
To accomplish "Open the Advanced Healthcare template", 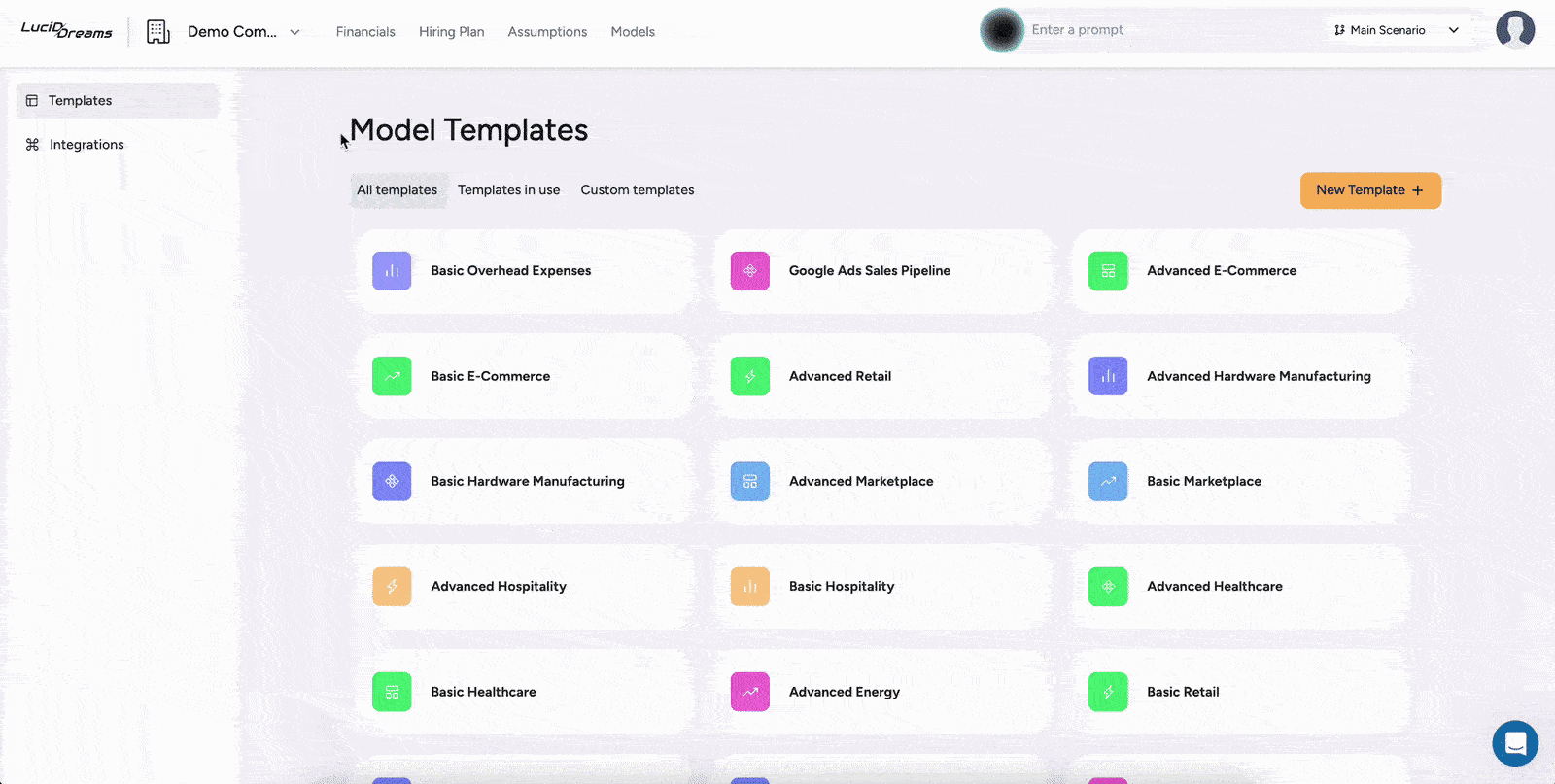I will click(x=1241, y=587).
